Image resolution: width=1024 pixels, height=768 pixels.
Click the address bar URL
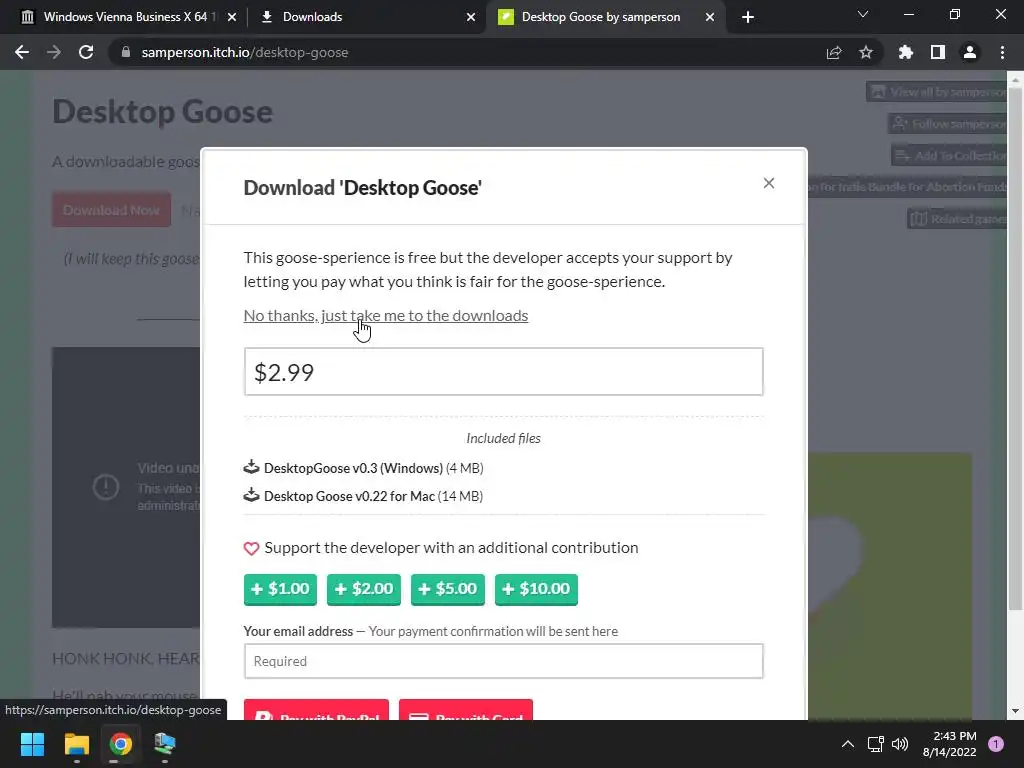tap(245, 52)
